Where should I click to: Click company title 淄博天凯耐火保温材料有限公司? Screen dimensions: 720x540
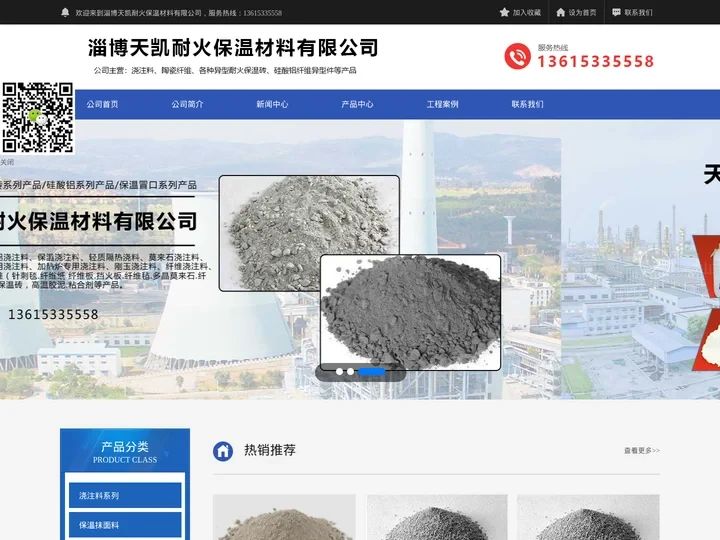pos(233,48)
